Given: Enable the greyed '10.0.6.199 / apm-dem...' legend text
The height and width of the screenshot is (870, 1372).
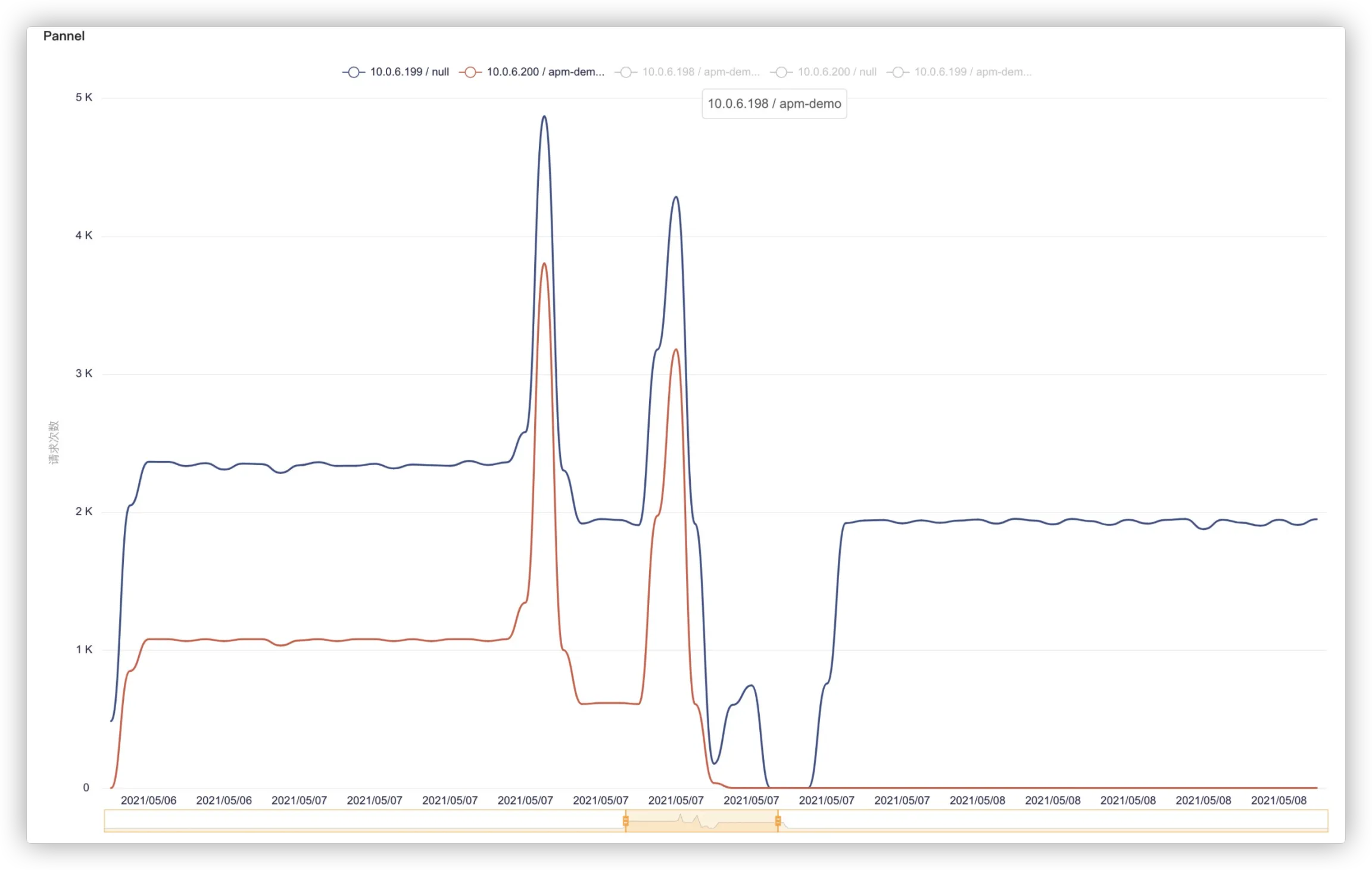Looking at the screenshot, I should coord(972,72).
